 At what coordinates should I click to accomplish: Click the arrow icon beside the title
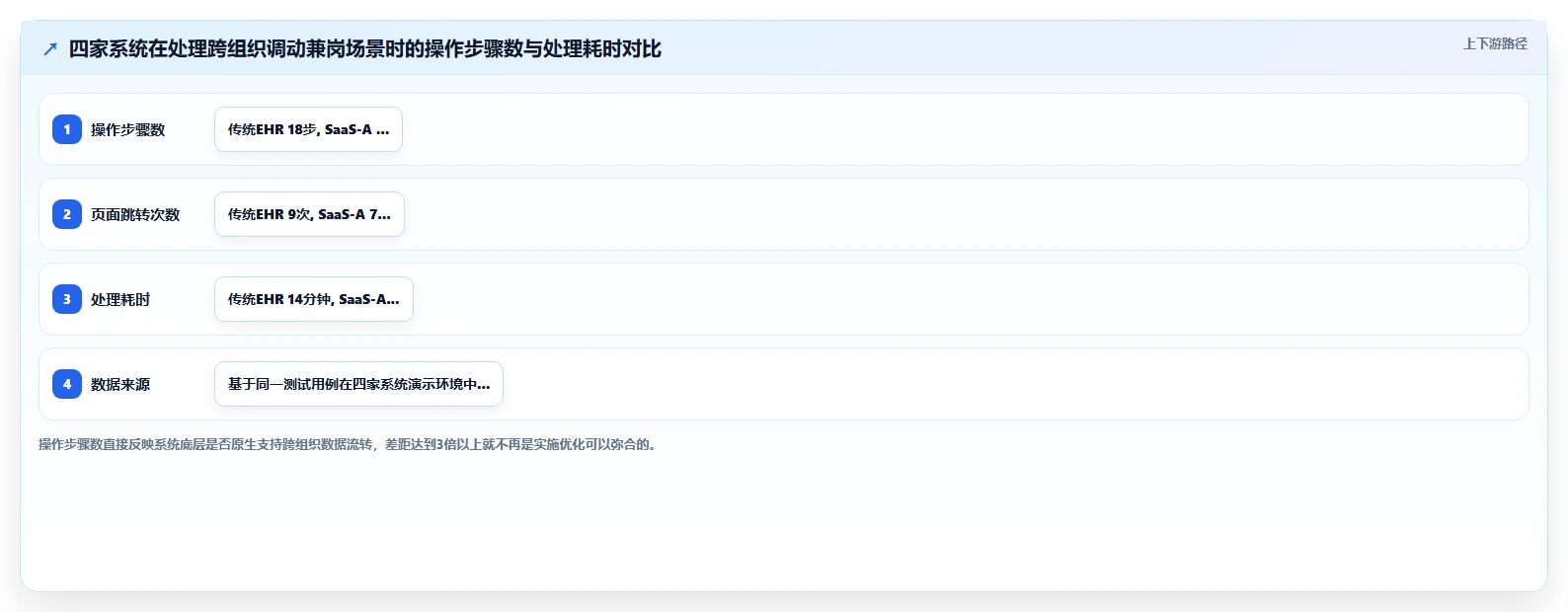[50, 48]
